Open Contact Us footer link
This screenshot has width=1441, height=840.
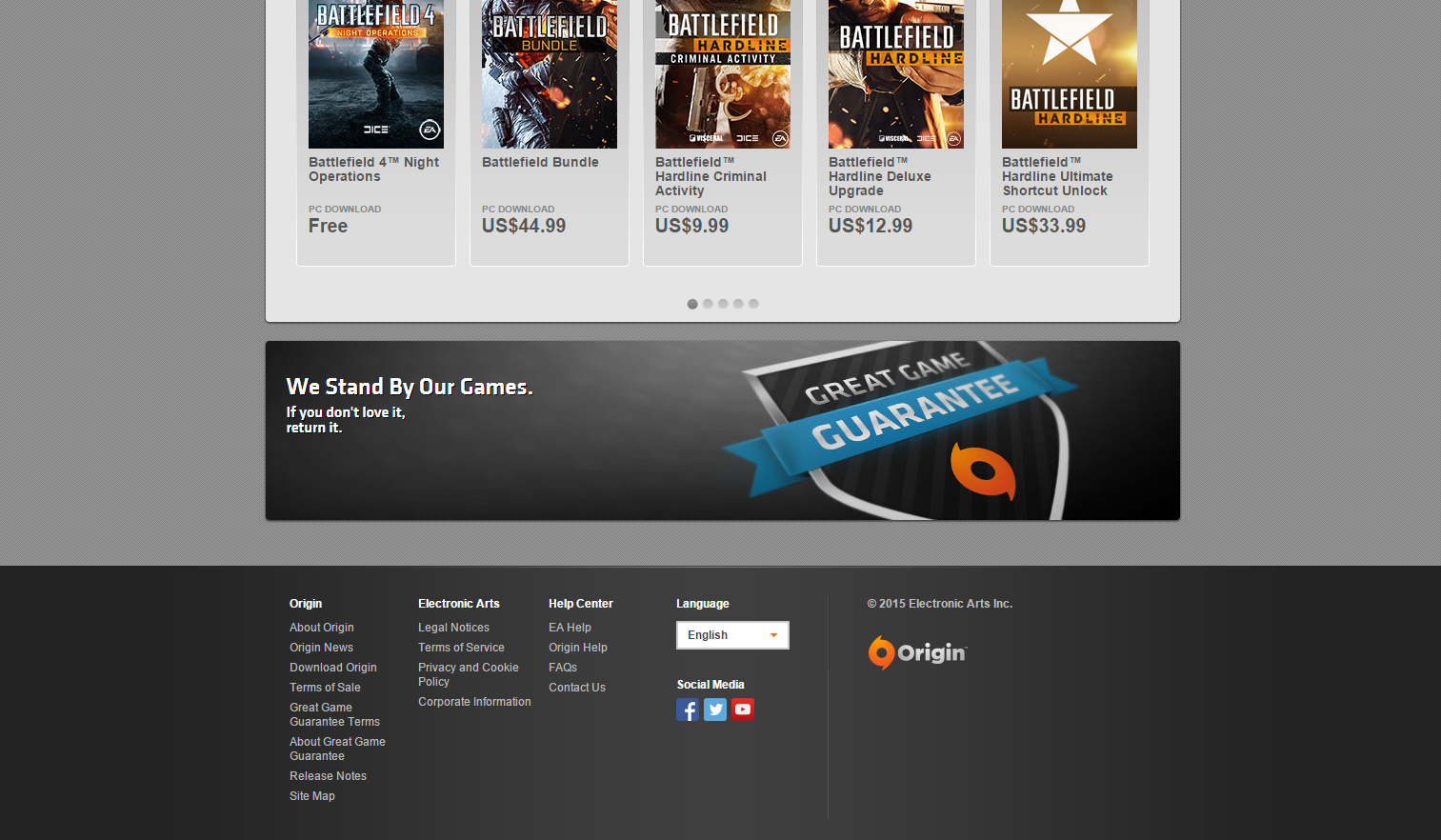(577, 688)
